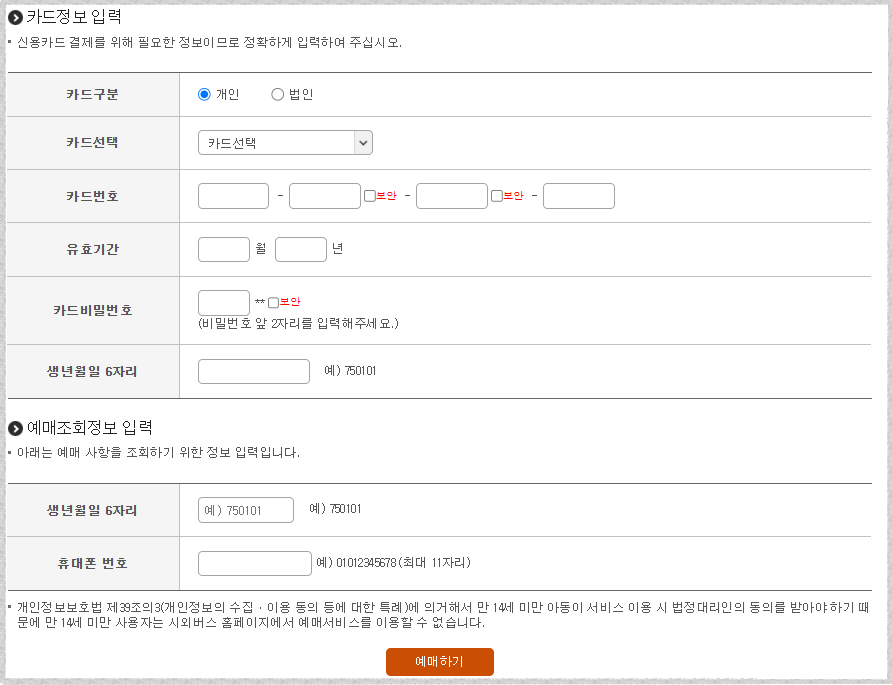
Task: Select the 법인 (corporate) radio button
Action: (x=276, y=94)
